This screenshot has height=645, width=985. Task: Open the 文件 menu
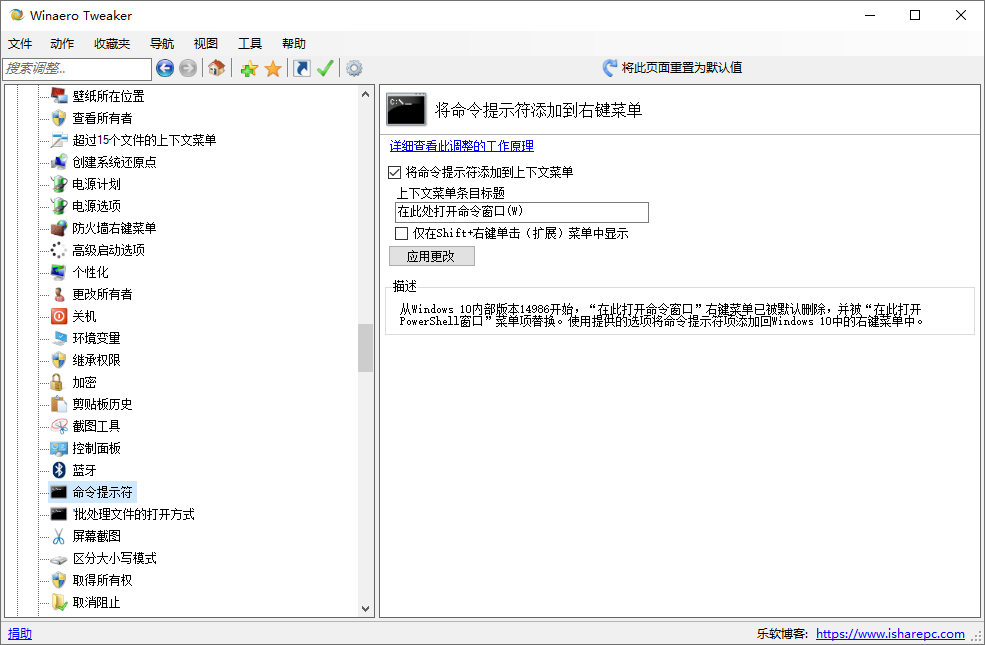click(x=20, y=43)
